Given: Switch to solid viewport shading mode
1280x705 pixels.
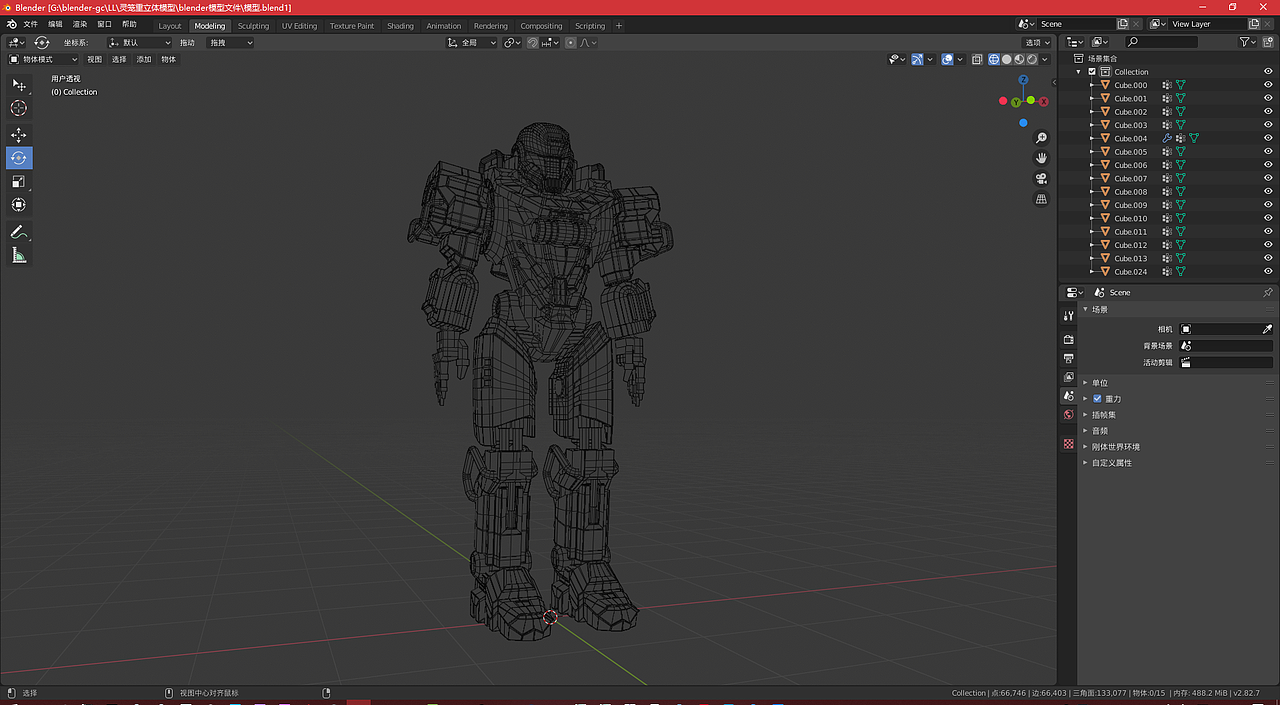Looking at the screenshot, I should [x=1007, y=59].
